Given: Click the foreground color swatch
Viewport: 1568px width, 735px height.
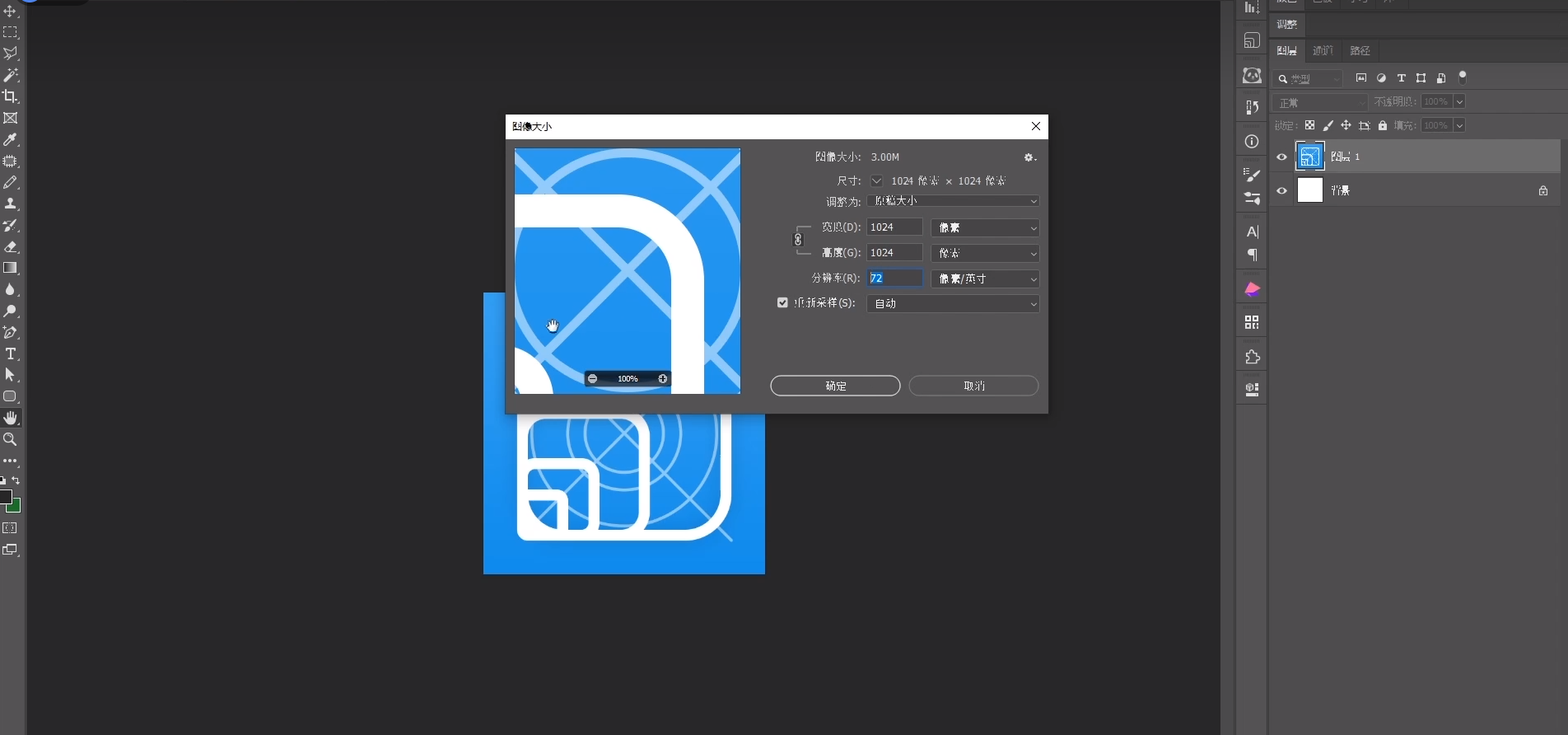Looking at the screenshot, I should pos(5,497).
